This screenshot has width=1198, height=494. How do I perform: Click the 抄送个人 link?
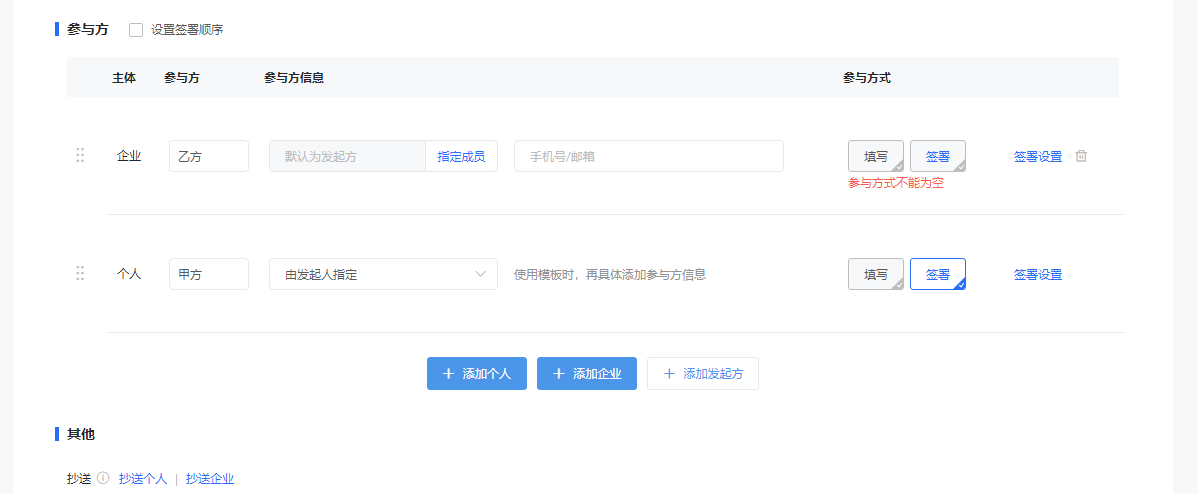pyautogui.click(x=143, y=479)
